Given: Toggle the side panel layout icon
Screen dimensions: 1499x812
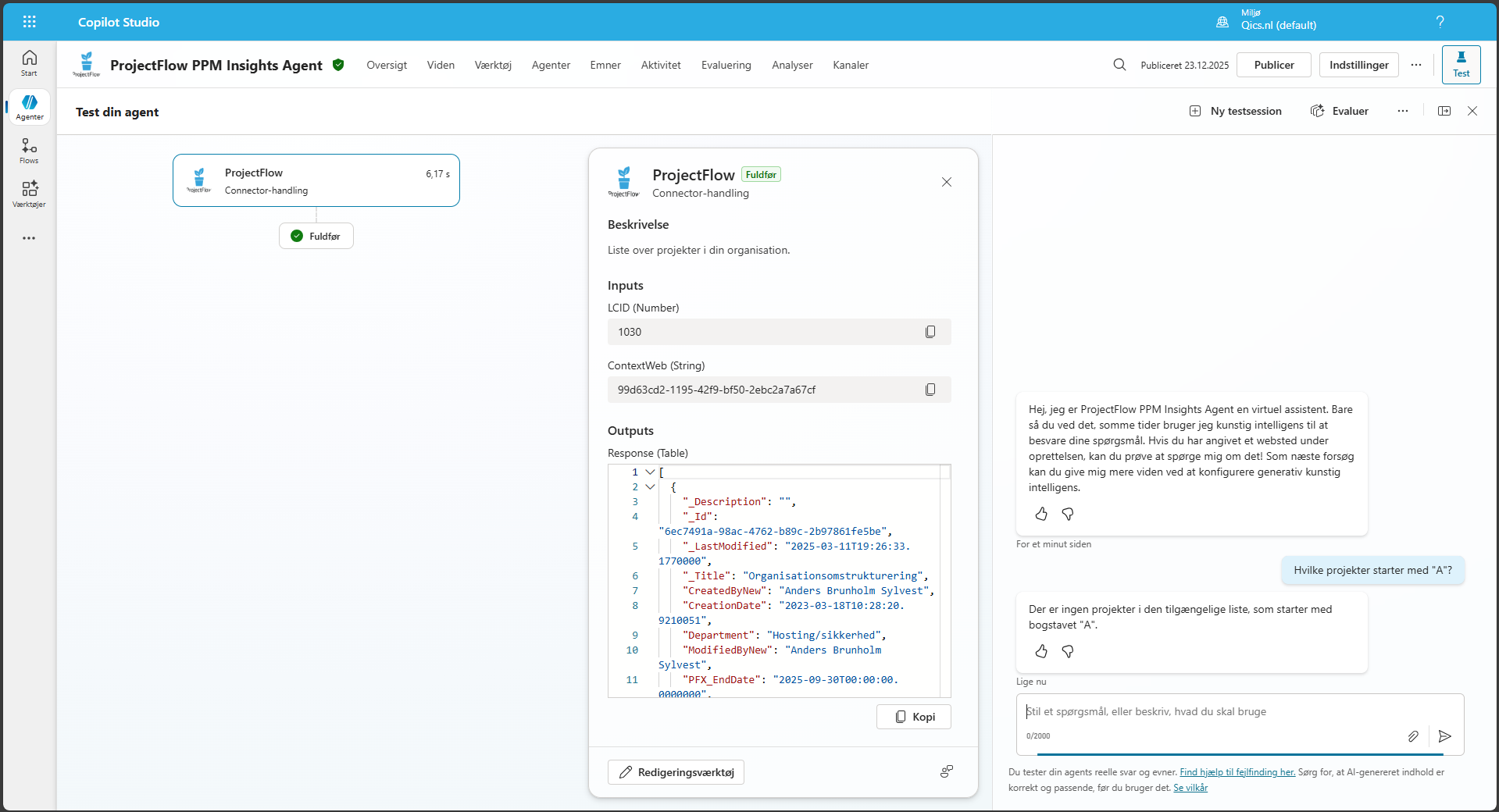Looking at the screenshot, I should pyautogui.click(x=1444, y=111).
